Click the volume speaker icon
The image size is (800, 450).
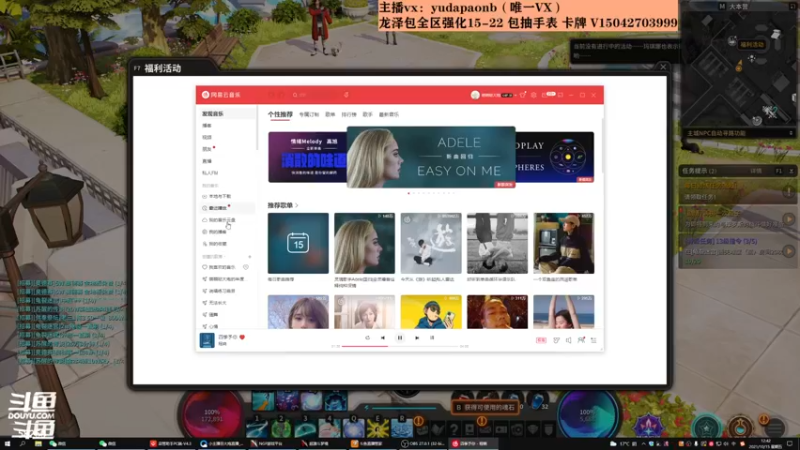click(568, 340)
